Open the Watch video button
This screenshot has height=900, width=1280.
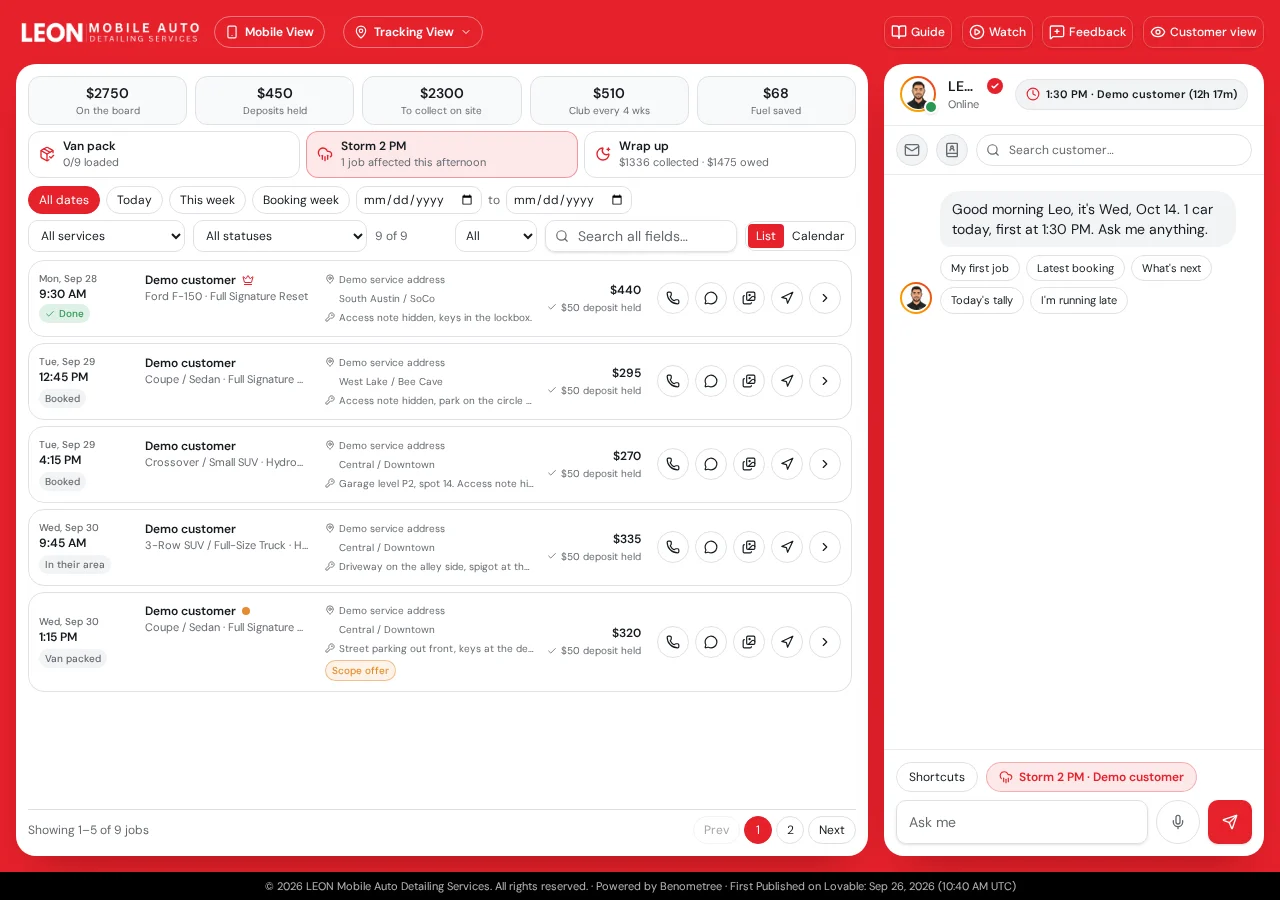(x=997, y=32)
